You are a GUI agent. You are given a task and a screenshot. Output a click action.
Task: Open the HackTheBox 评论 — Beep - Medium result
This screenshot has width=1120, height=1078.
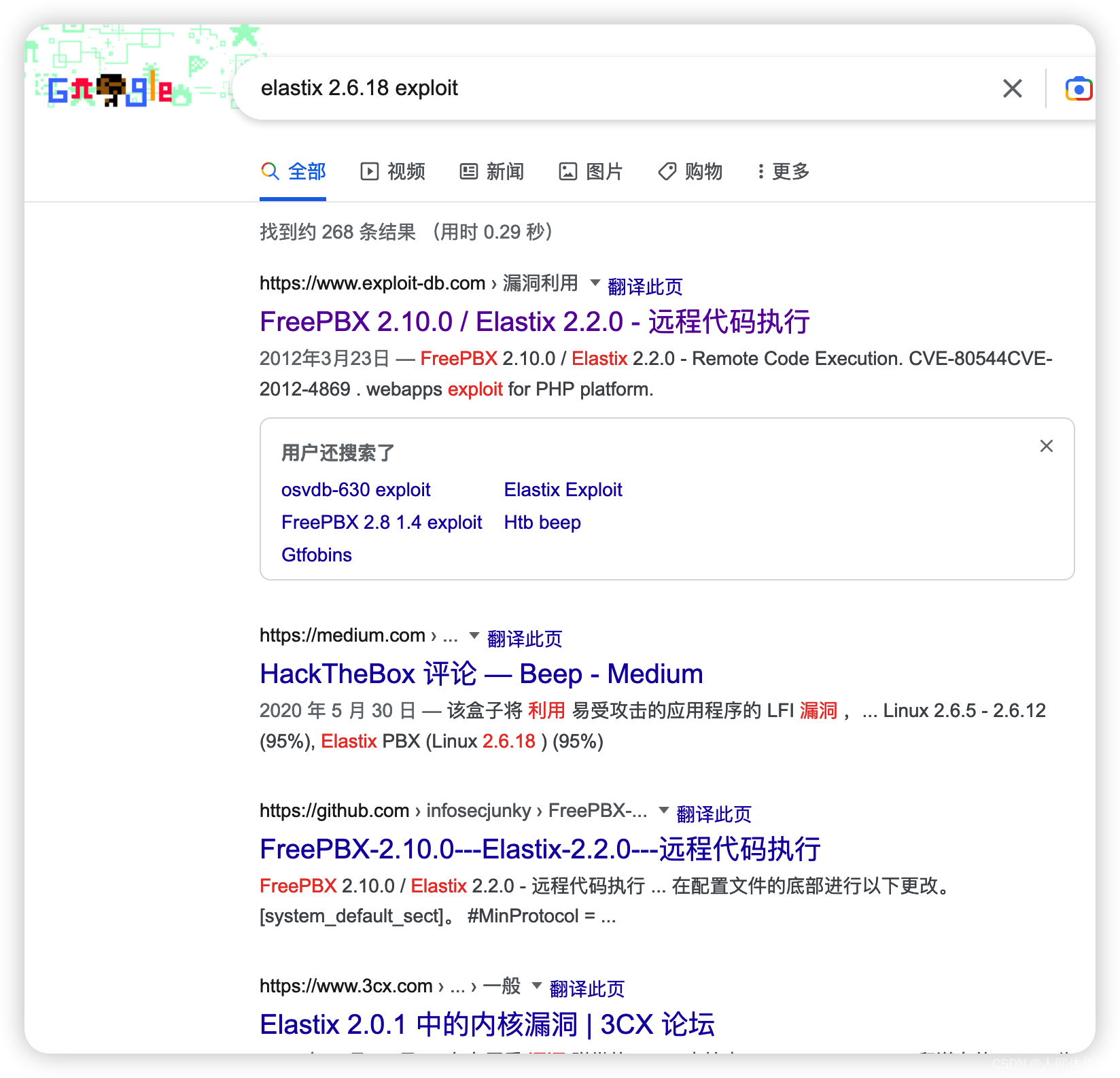coord(481,674)
